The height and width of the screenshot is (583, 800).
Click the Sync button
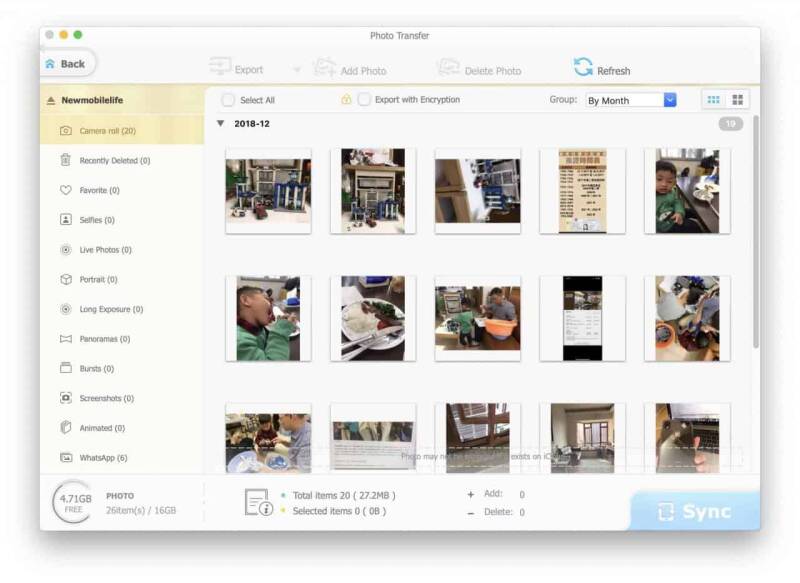695,511
